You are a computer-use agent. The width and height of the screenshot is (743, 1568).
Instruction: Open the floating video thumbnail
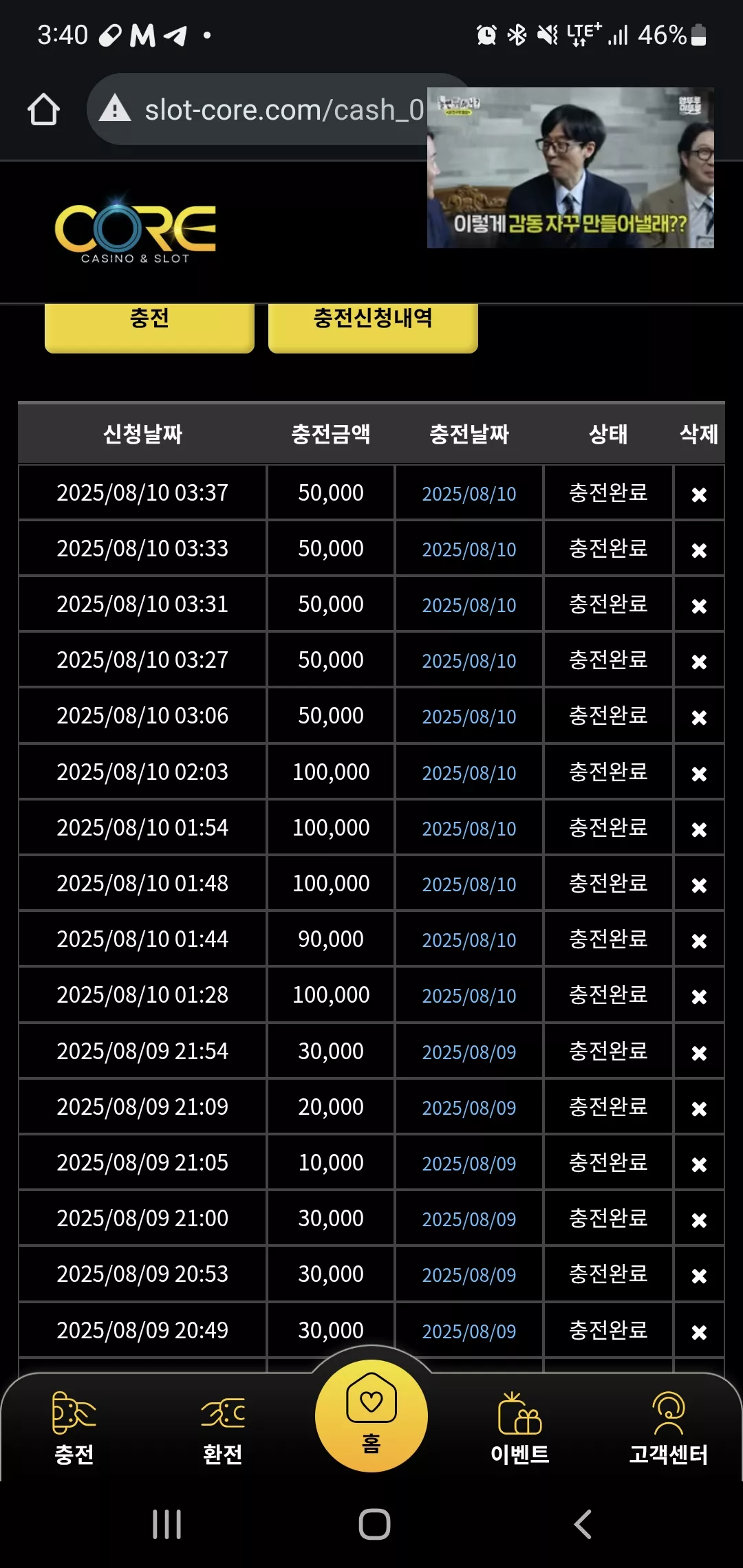point(570,168)
